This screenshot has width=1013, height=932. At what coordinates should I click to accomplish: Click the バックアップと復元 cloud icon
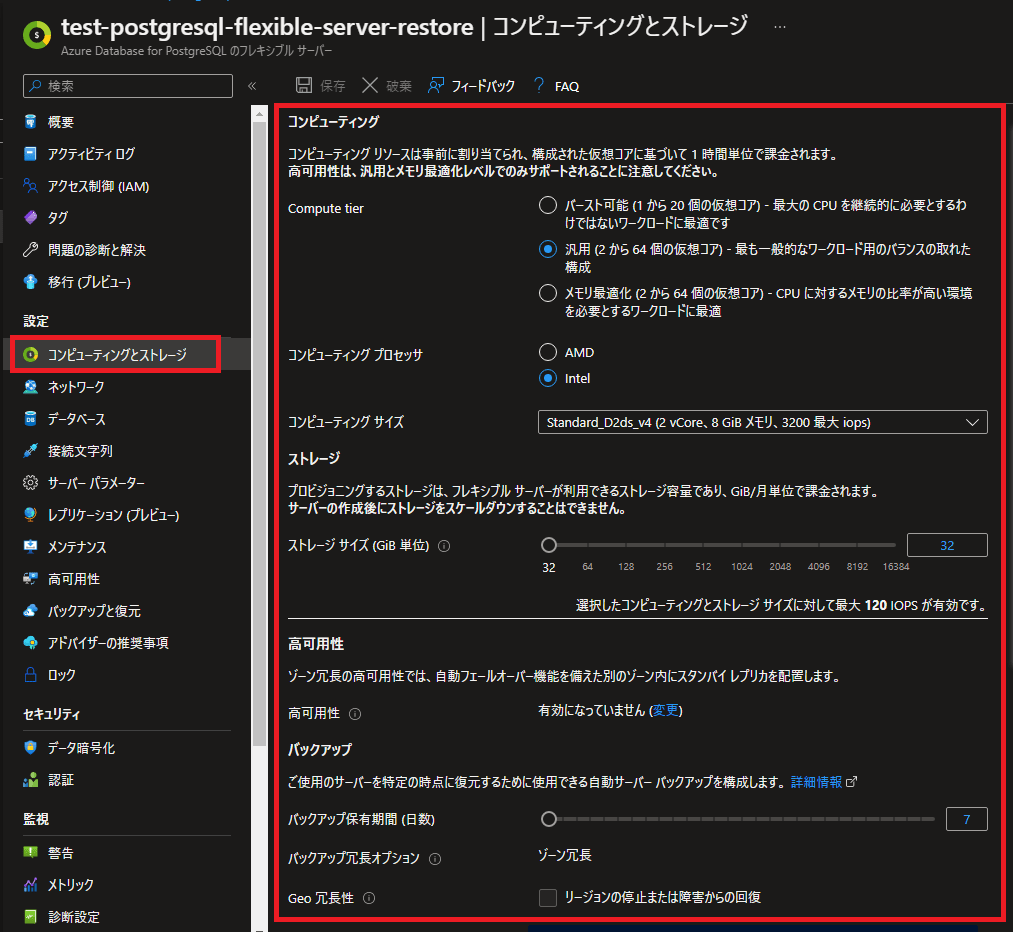coord(30,610)
